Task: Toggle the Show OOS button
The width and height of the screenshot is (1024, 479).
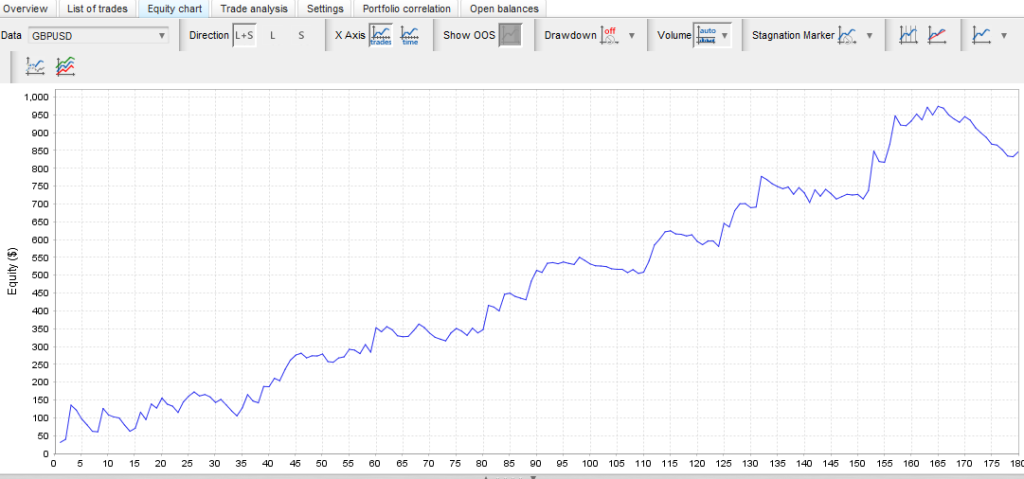Action: pyautogui.click(x=510, y=35)
